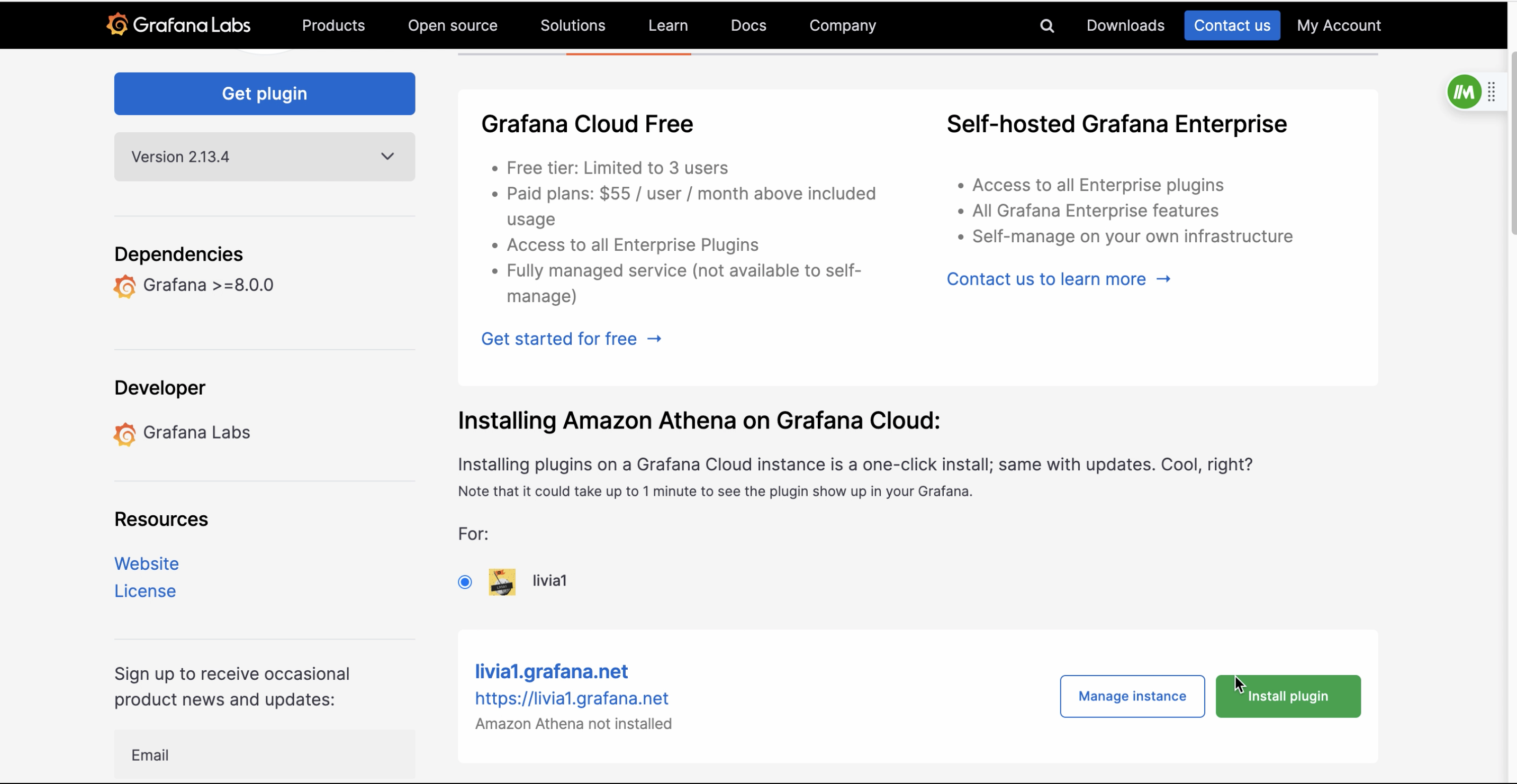Click the Grafana Labs developer name

197,433
